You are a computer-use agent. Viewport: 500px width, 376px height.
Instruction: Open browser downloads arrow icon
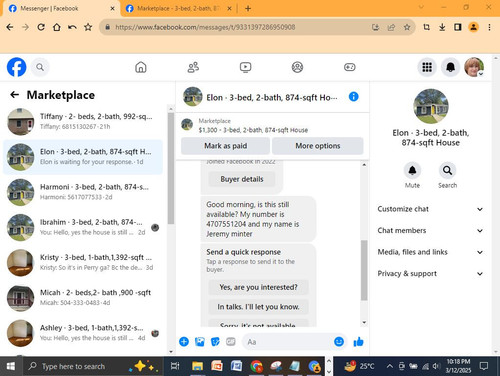442,27
